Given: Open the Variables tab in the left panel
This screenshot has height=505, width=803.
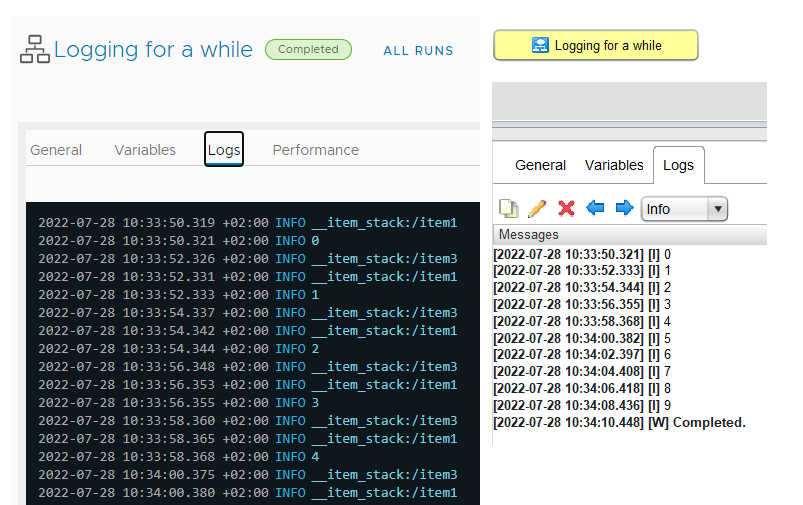Looking at the screenshot, I should point(145,150).
